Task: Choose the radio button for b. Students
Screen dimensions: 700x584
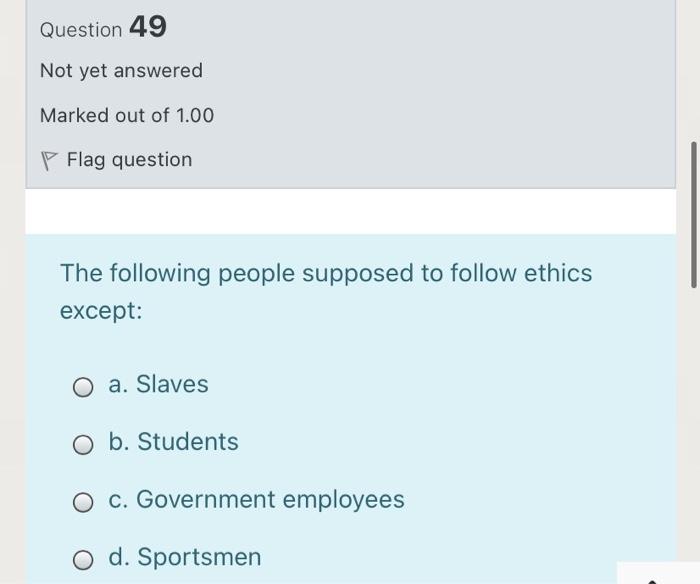Action: [83, 443]
